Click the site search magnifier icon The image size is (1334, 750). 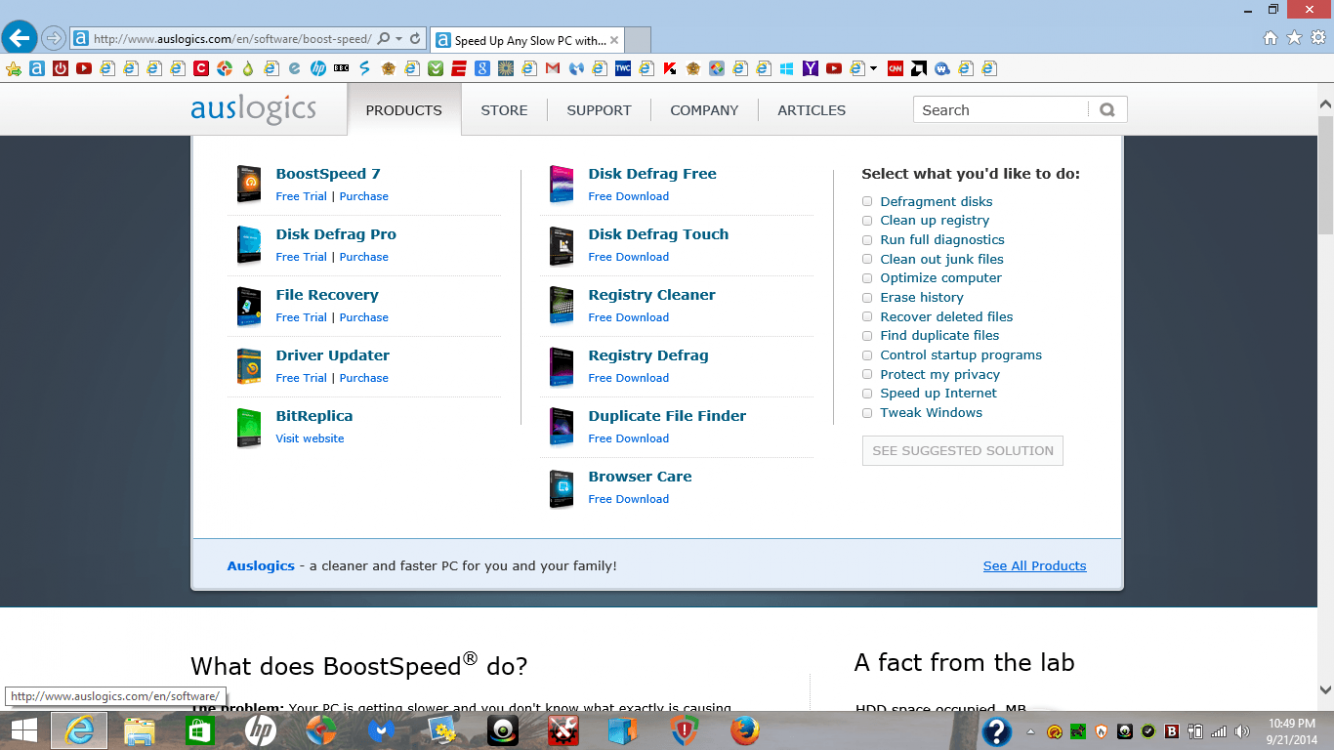pyautogui.click(x=1107, y=110)
